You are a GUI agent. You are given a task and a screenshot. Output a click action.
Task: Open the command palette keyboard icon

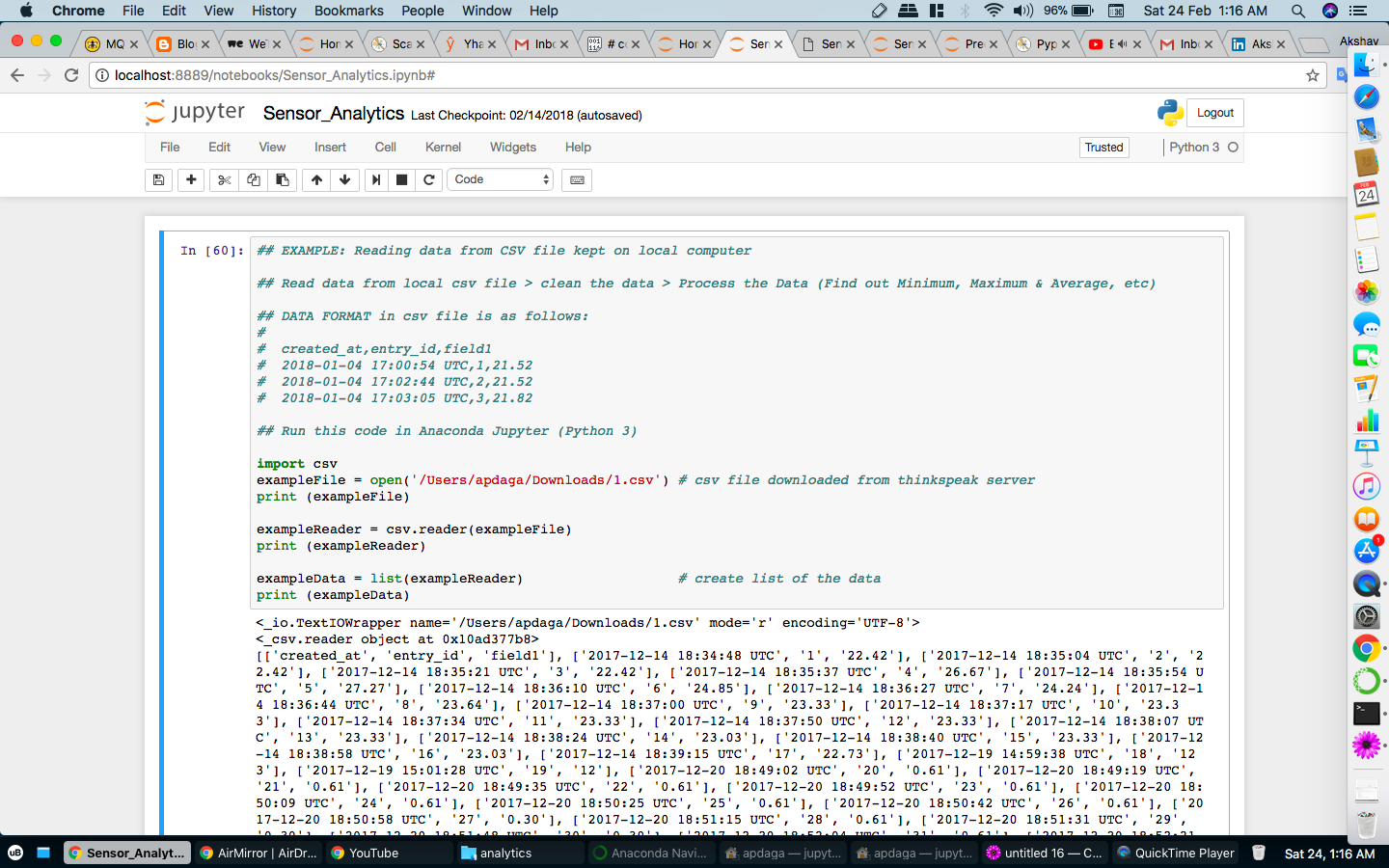(576, 179)
